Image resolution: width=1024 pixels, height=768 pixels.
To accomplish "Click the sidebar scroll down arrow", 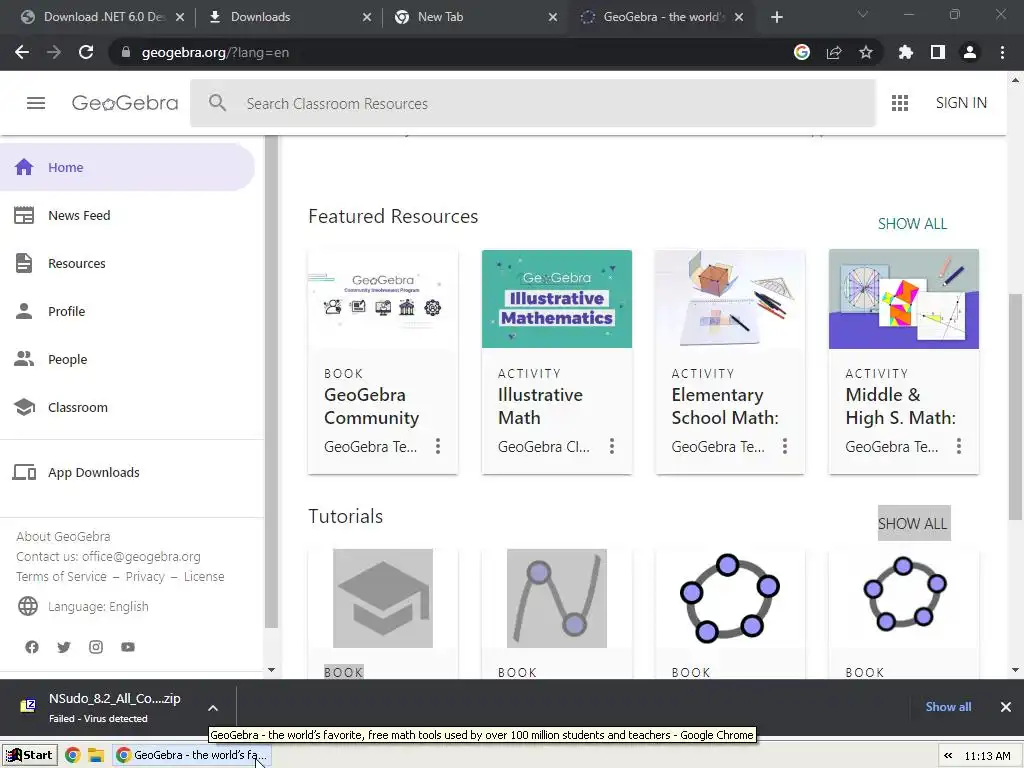I will coord(272,670).
